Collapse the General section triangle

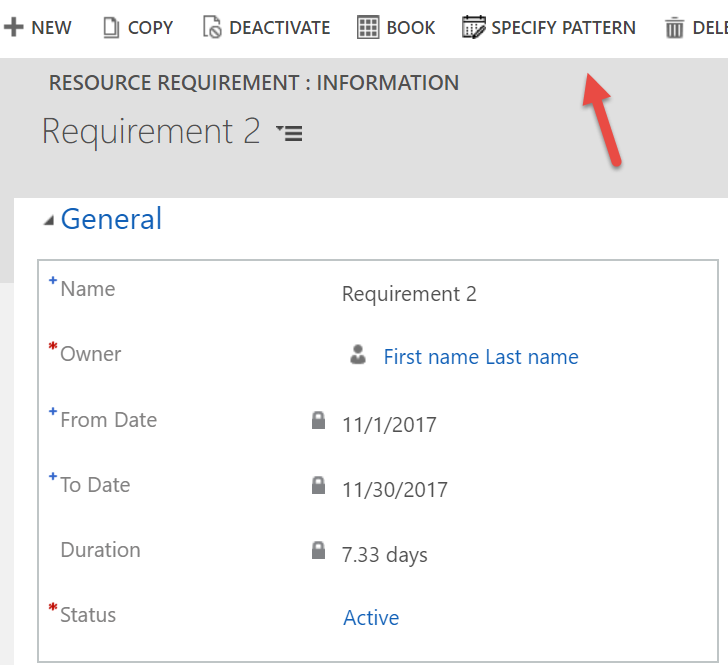click(49, 221)
